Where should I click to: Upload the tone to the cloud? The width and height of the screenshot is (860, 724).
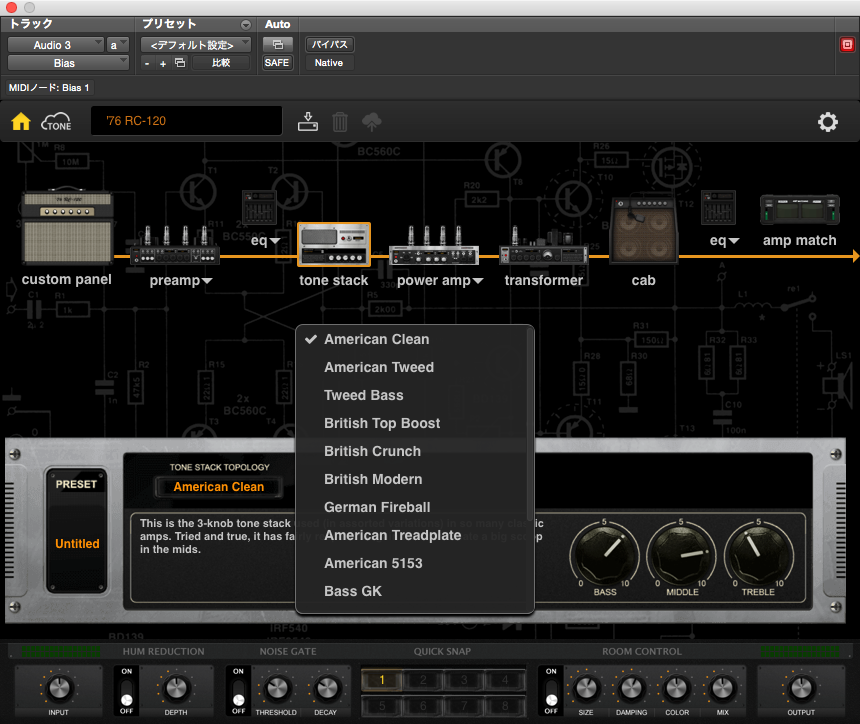pyautogui.click(x=372, y=122)
